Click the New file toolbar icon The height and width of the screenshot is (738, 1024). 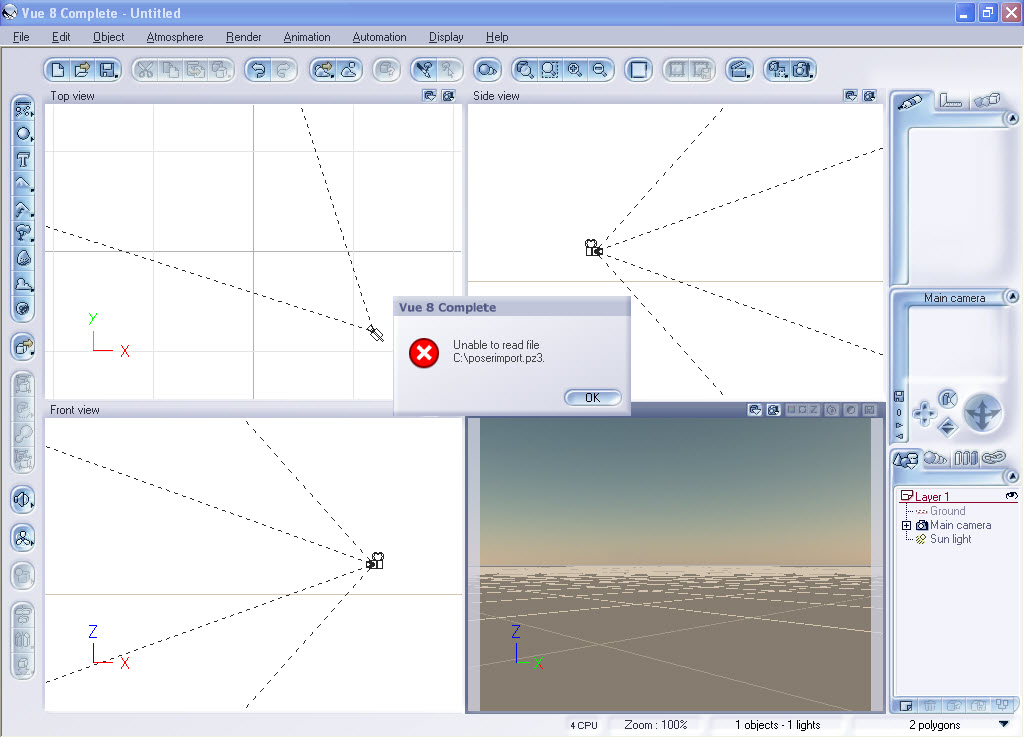58,70
